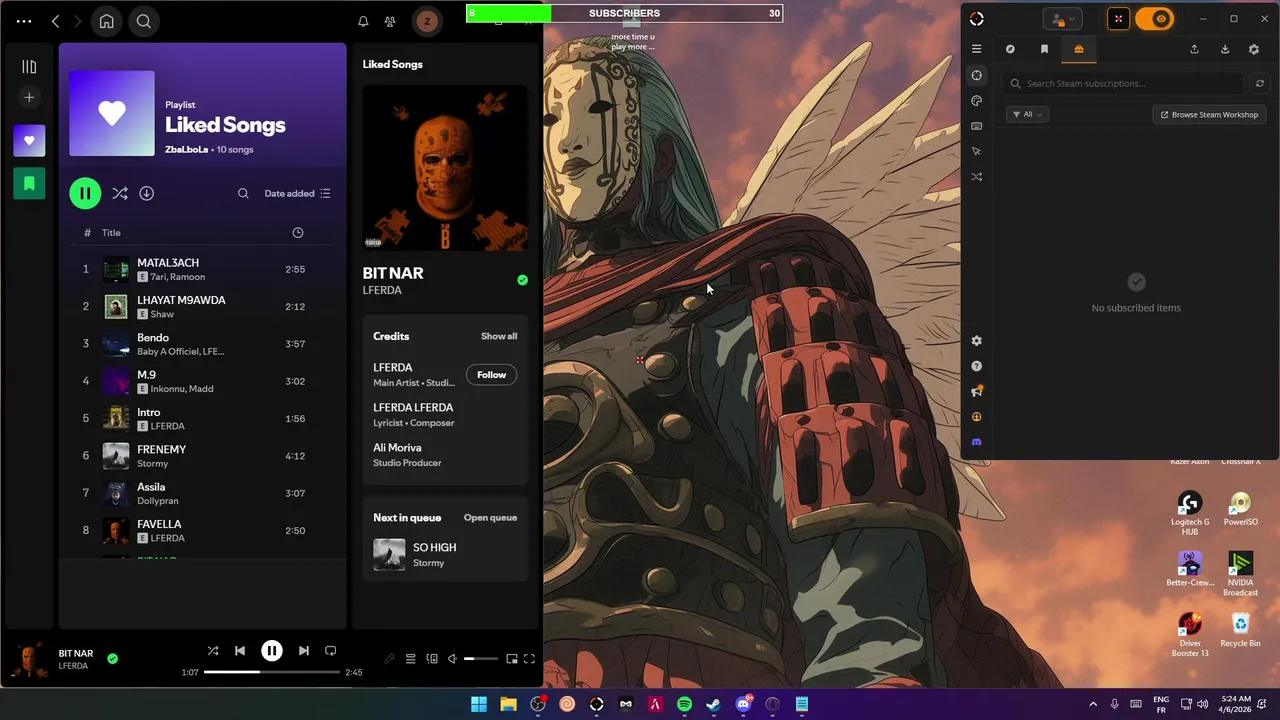Screen dimensions: 1280x720
Task: Sort songs by duration clock column
Action: (297, 233)
